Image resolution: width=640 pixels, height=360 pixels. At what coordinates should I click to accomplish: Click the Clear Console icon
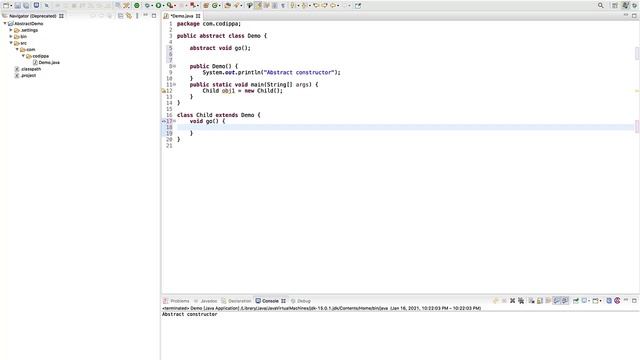[531, 300]
